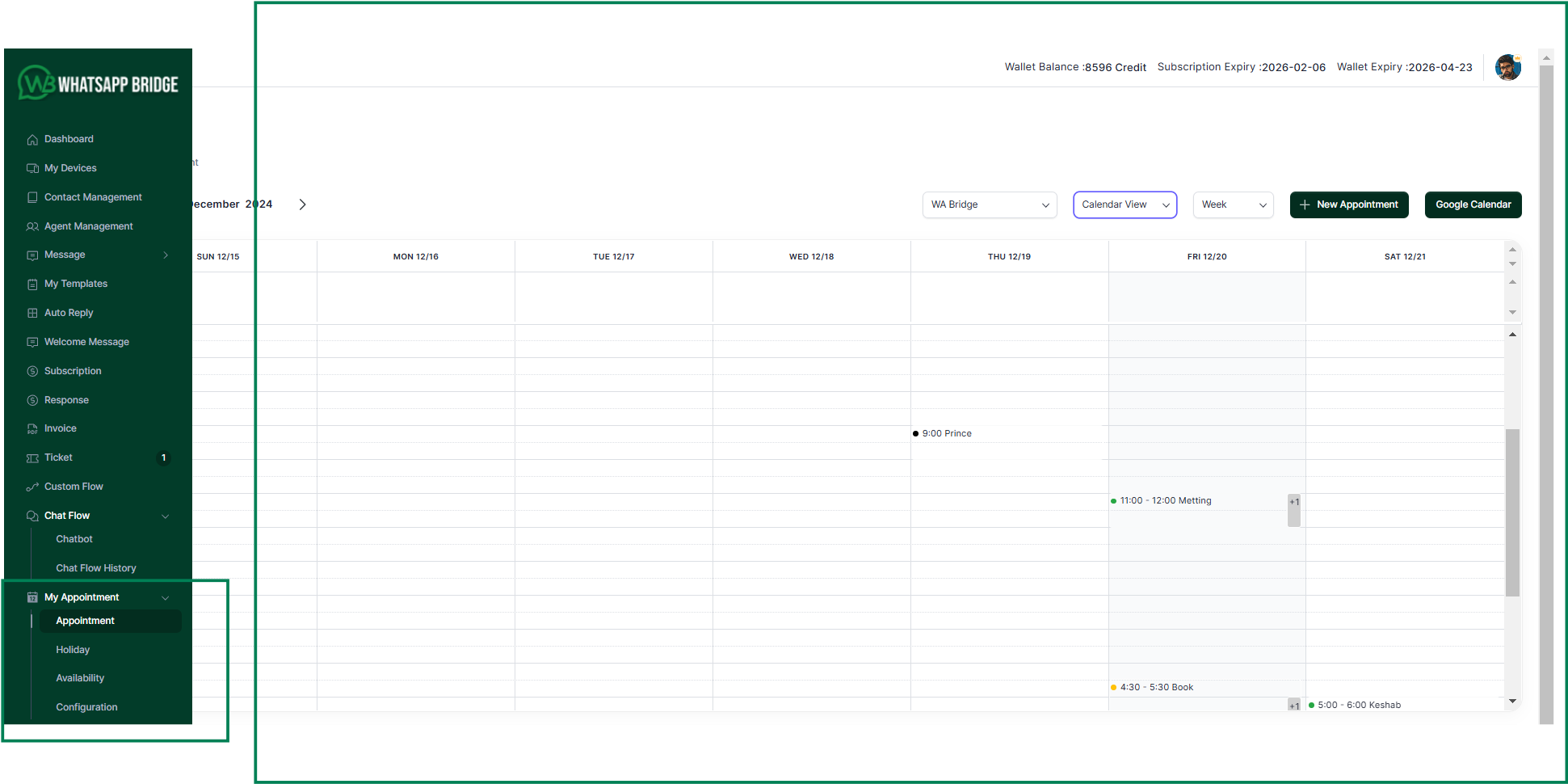
Task: Click plus icon on New Appointment button
Action: (1305, 204)
